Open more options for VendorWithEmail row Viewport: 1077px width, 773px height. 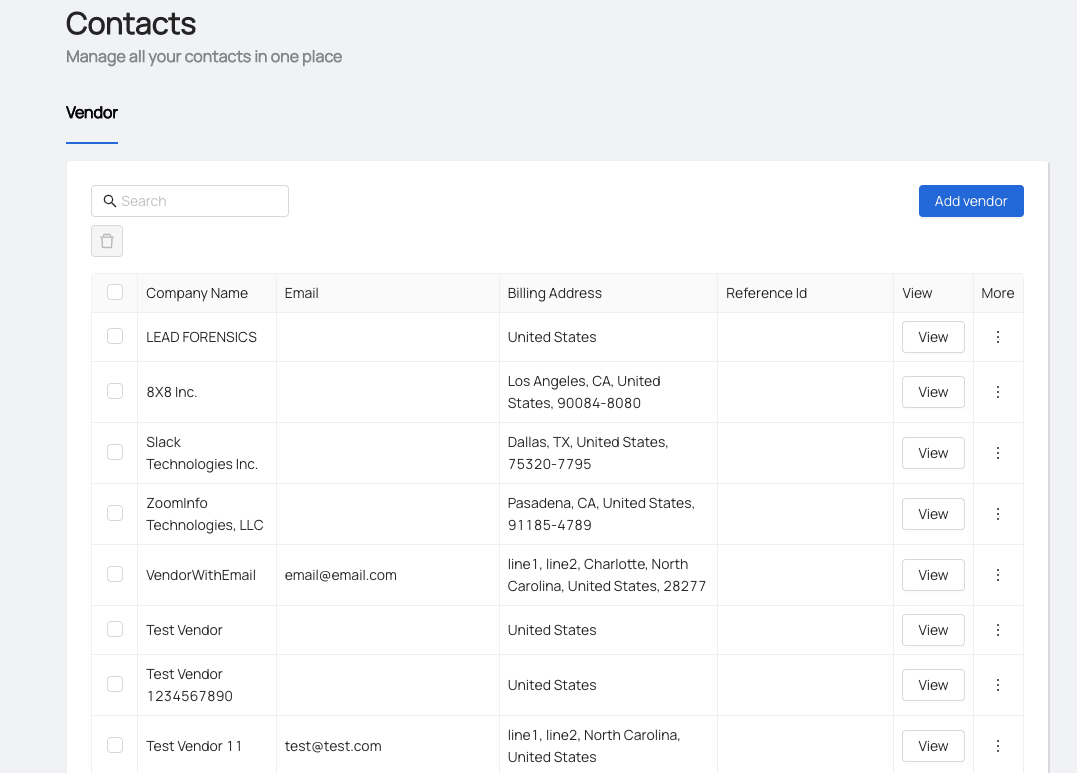pos(997,575)
